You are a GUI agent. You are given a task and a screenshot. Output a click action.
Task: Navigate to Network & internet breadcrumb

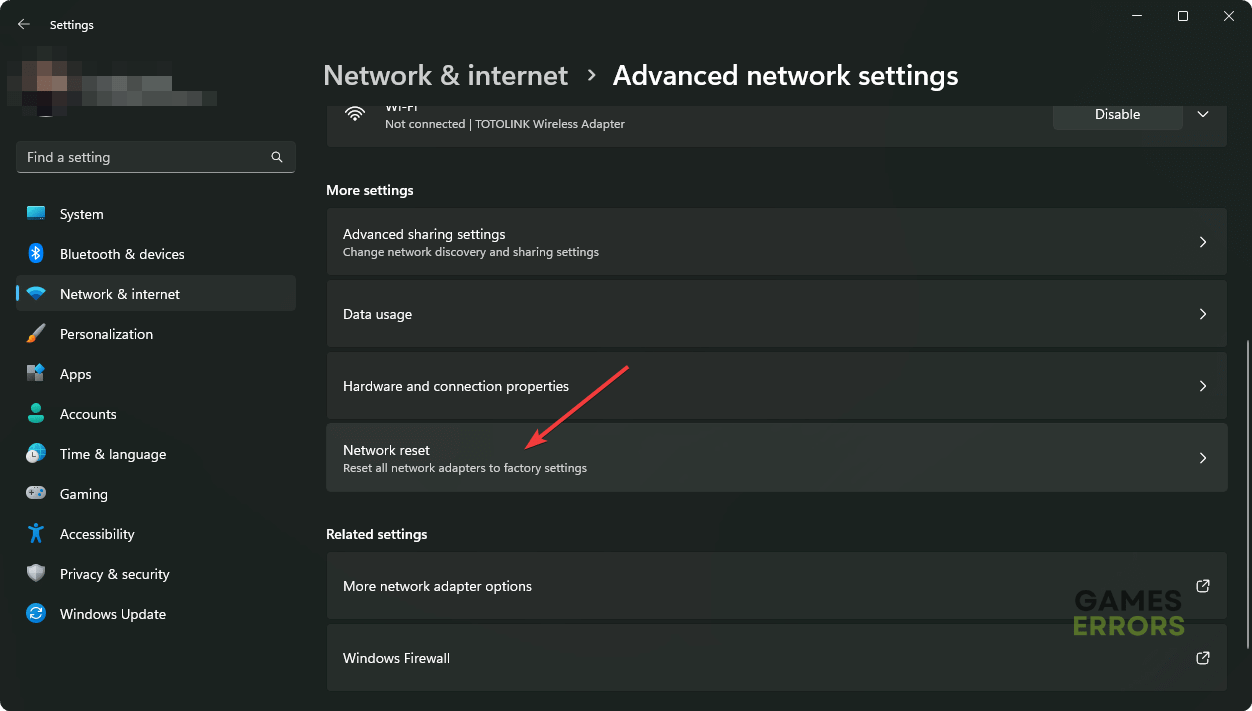(445, 75)
